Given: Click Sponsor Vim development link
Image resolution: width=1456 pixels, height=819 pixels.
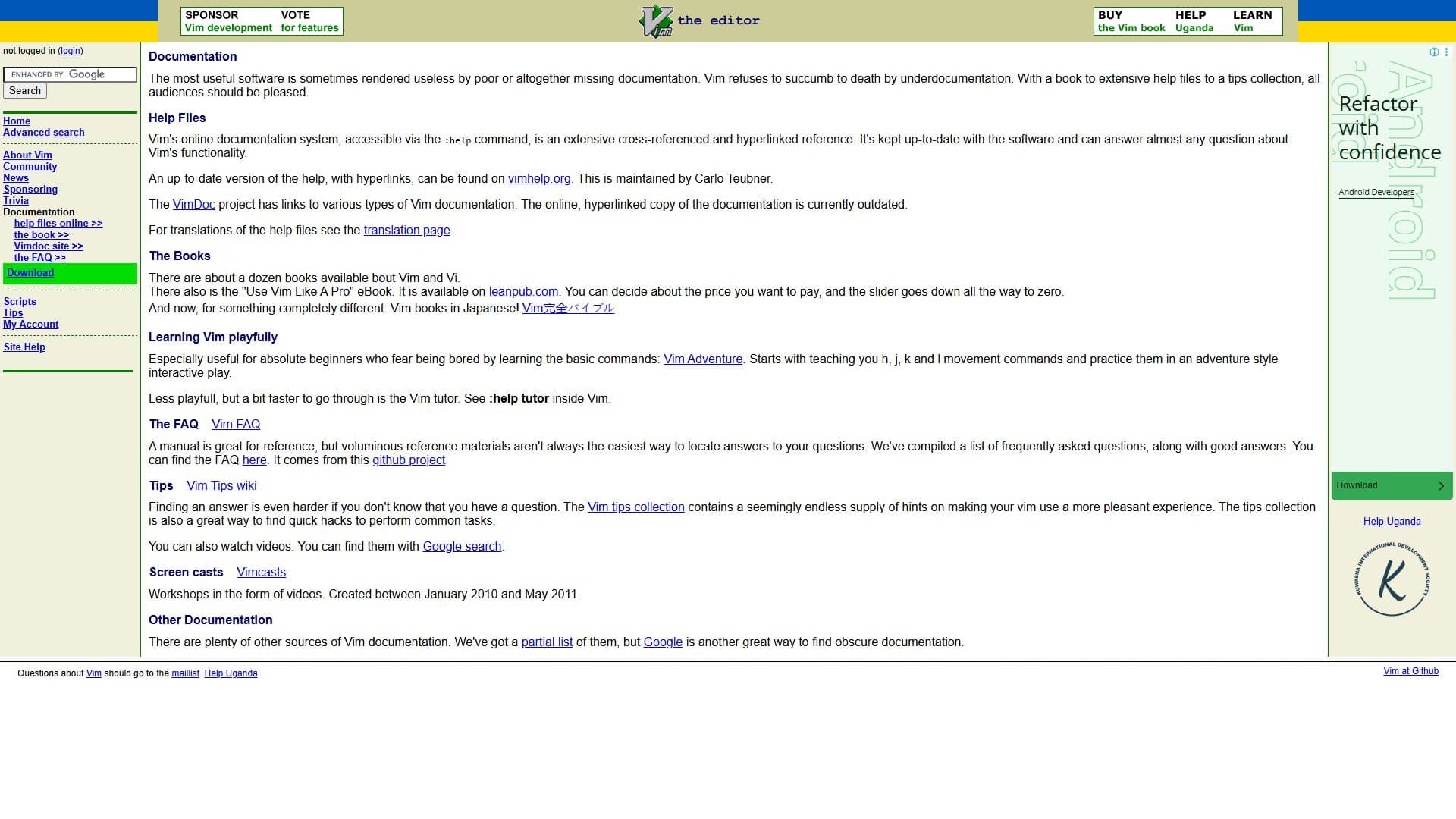Looking at the screenshot, I should point(228,21).
